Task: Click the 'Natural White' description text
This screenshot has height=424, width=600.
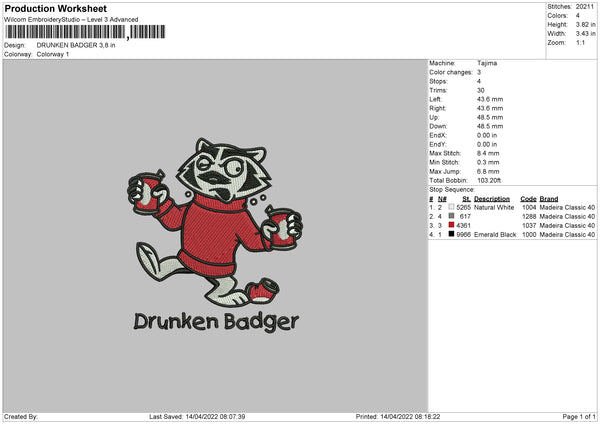Action: tap(494, 207)
